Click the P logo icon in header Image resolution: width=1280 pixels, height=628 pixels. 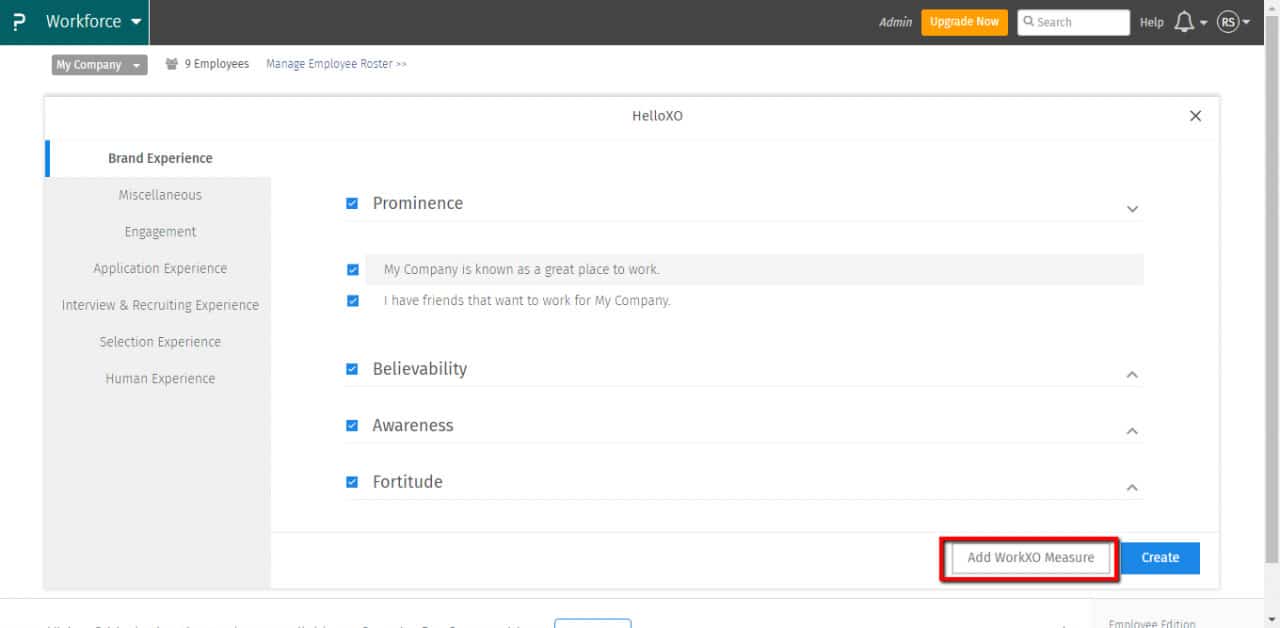click(x=19, y=22)
